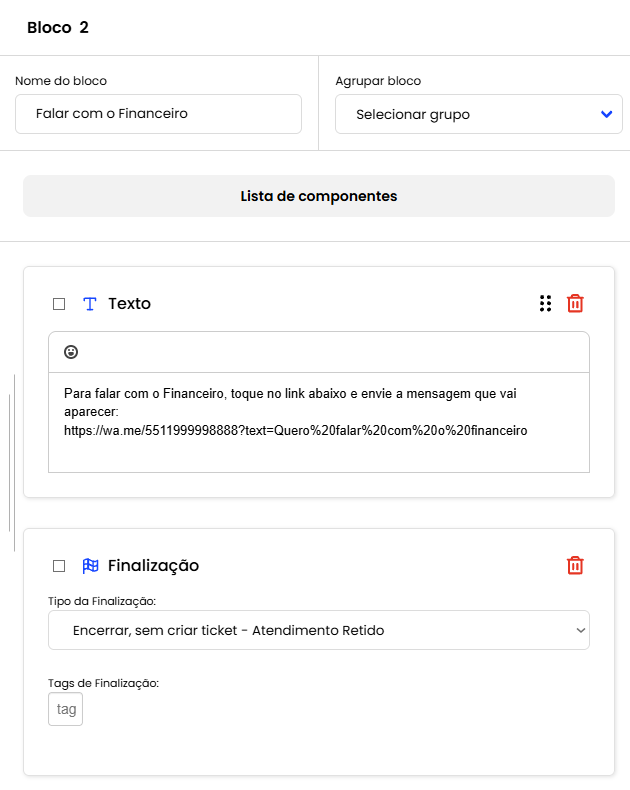Click the Nome do bloco label
The width and height of the screenshot is (630, 790).
click(x=61, y=81)
